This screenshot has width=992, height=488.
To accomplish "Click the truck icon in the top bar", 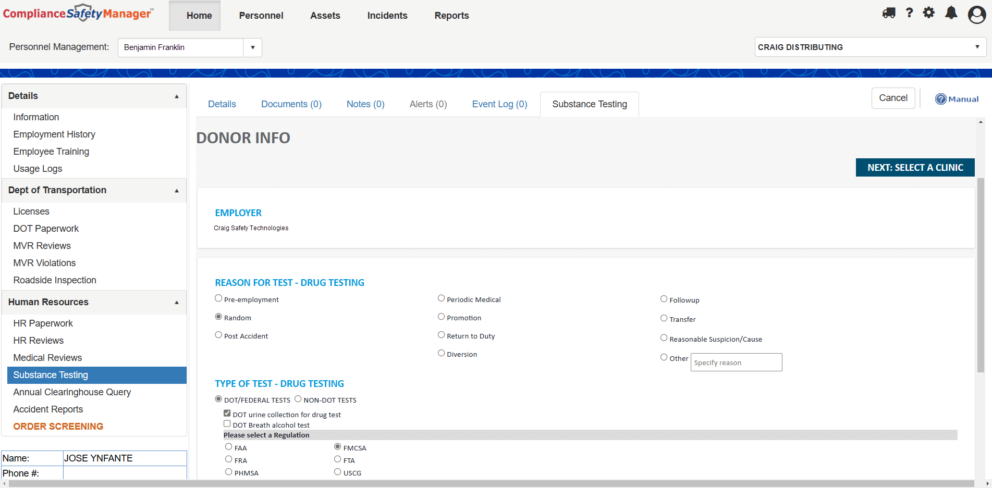I will [888, 13].
